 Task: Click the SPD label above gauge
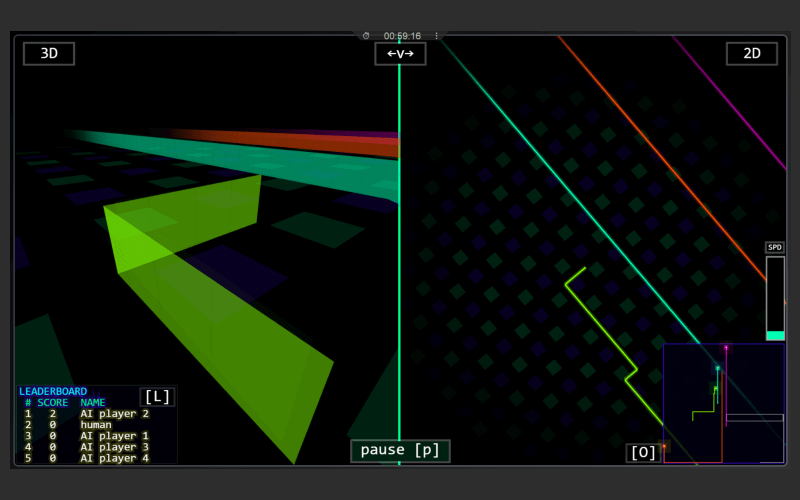[775, 247]
